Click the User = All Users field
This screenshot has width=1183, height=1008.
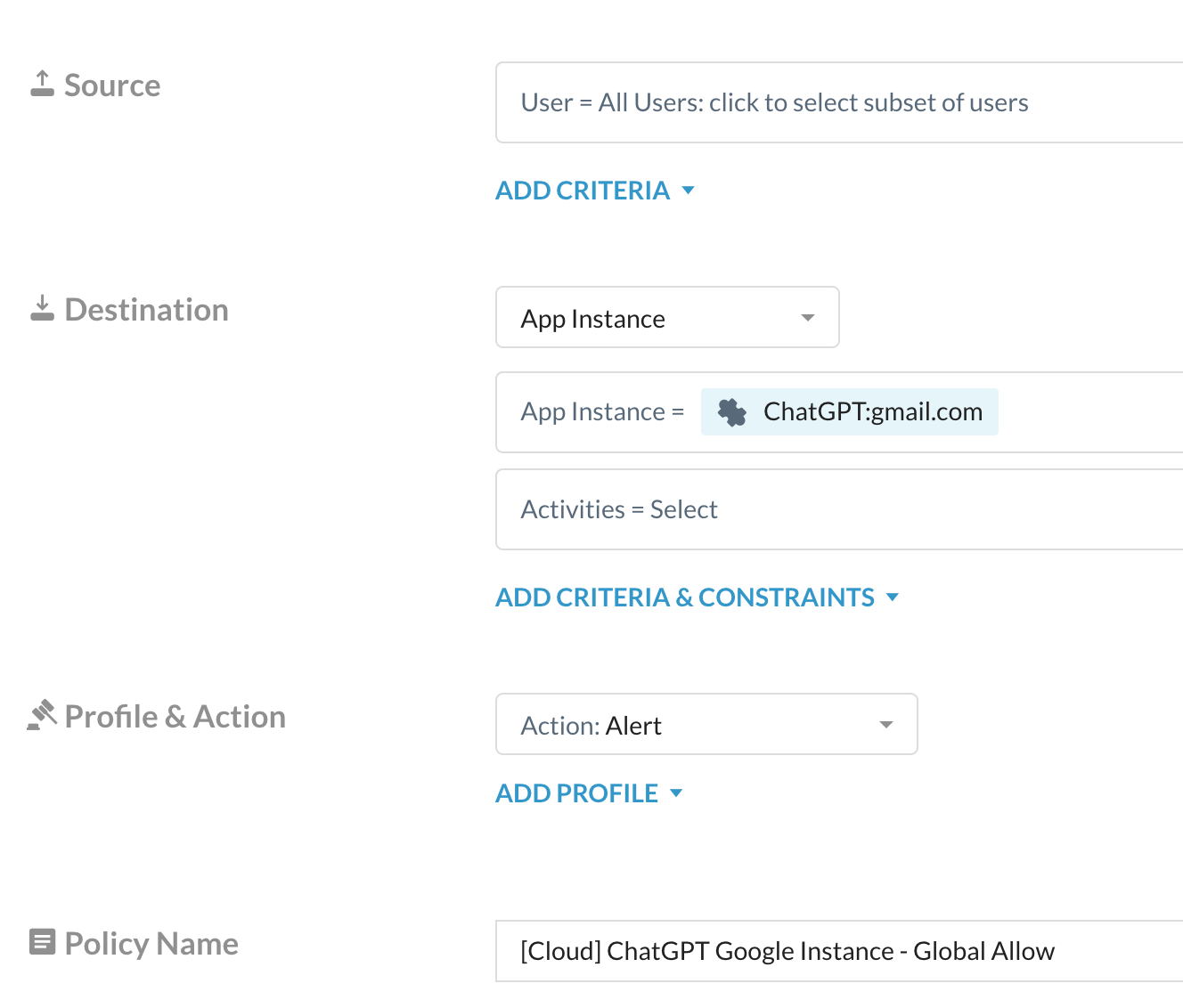coord(839,102)
